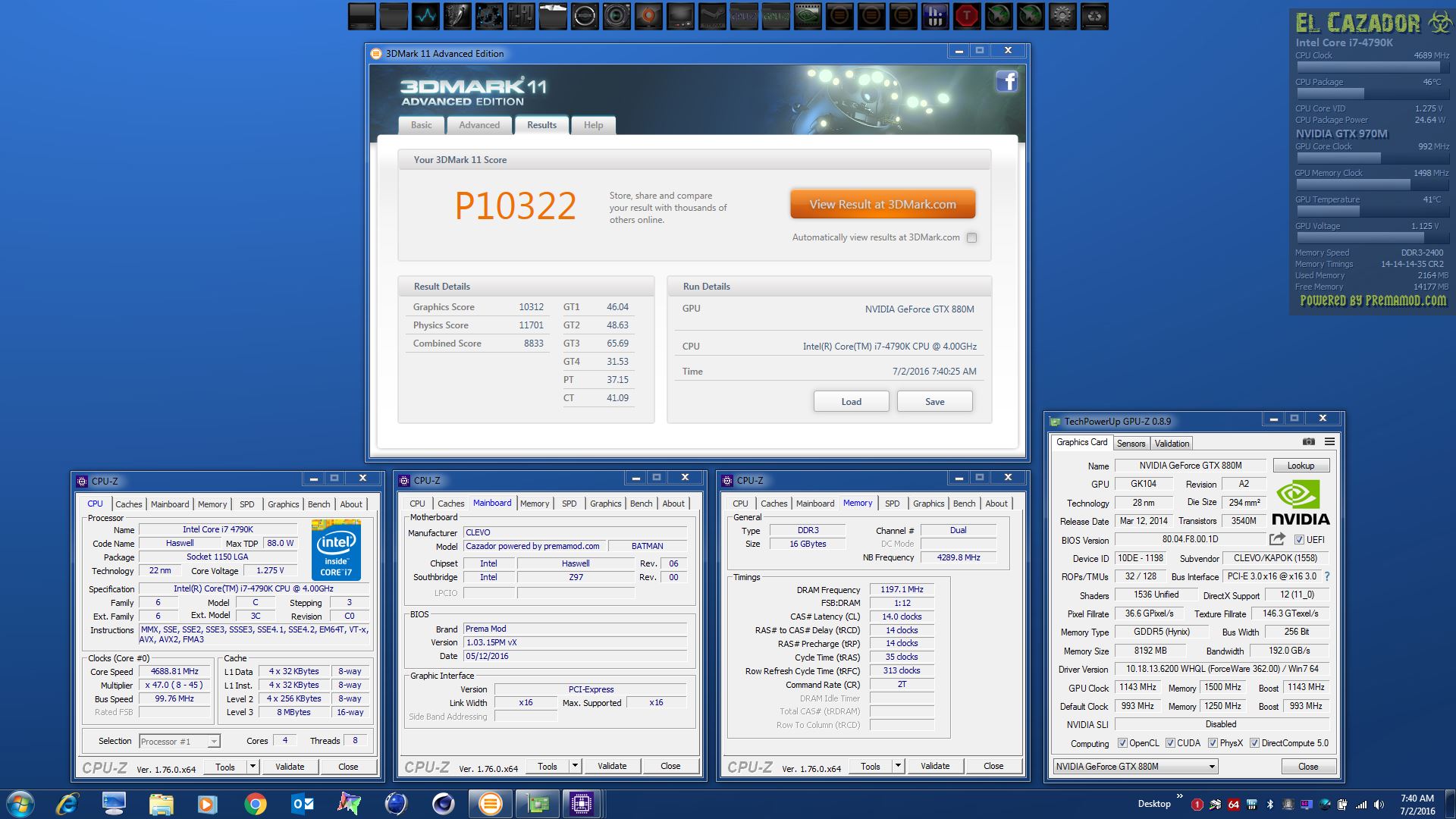Screen dimensions: 1456x819
Task: Toggle the UEFI checkbox in GPU-Z
Action: 1299,540
